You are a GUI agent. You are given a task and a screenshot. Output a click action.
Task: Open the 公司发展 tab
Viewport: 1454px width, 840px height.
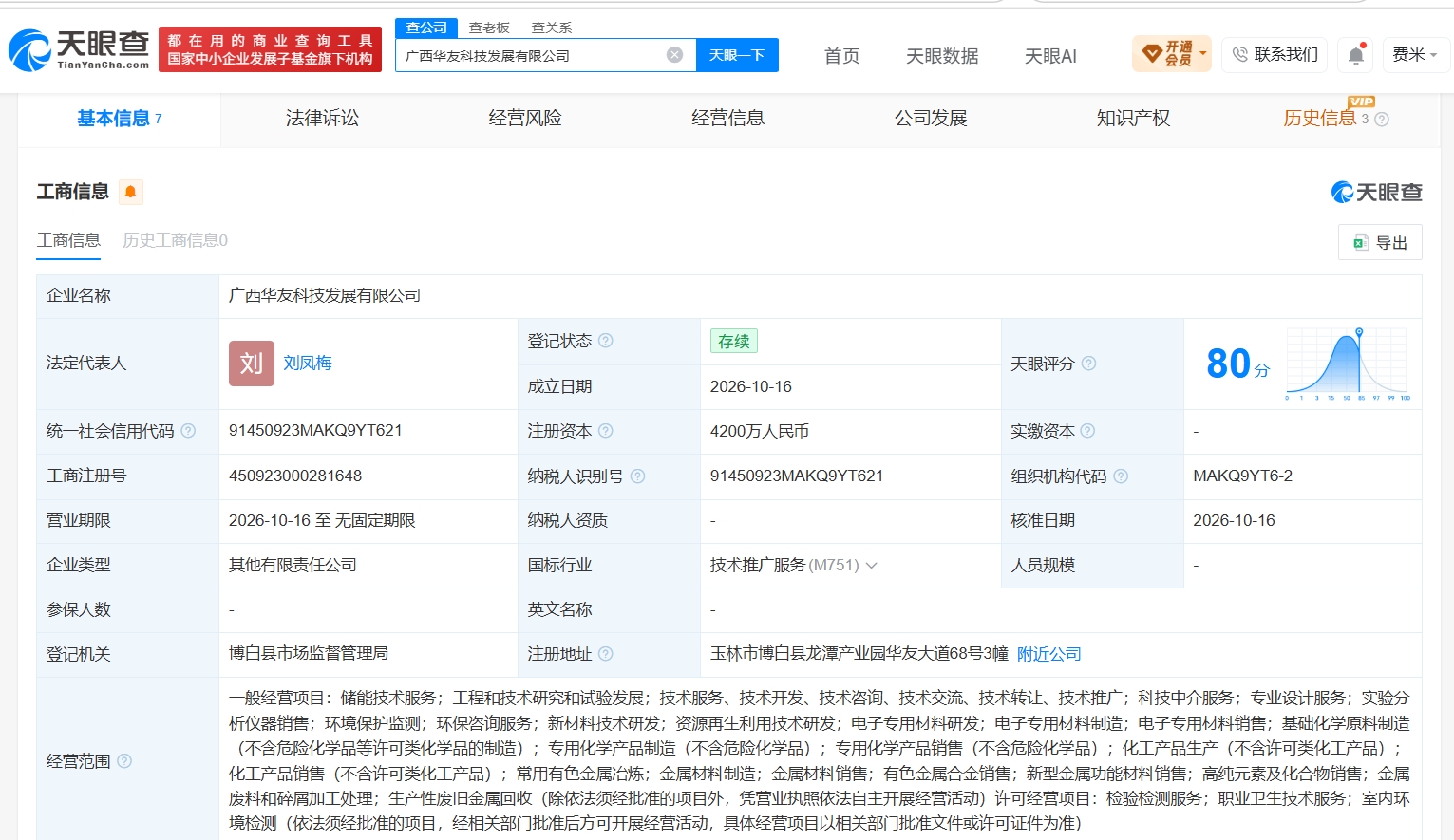tap(931, 119)
